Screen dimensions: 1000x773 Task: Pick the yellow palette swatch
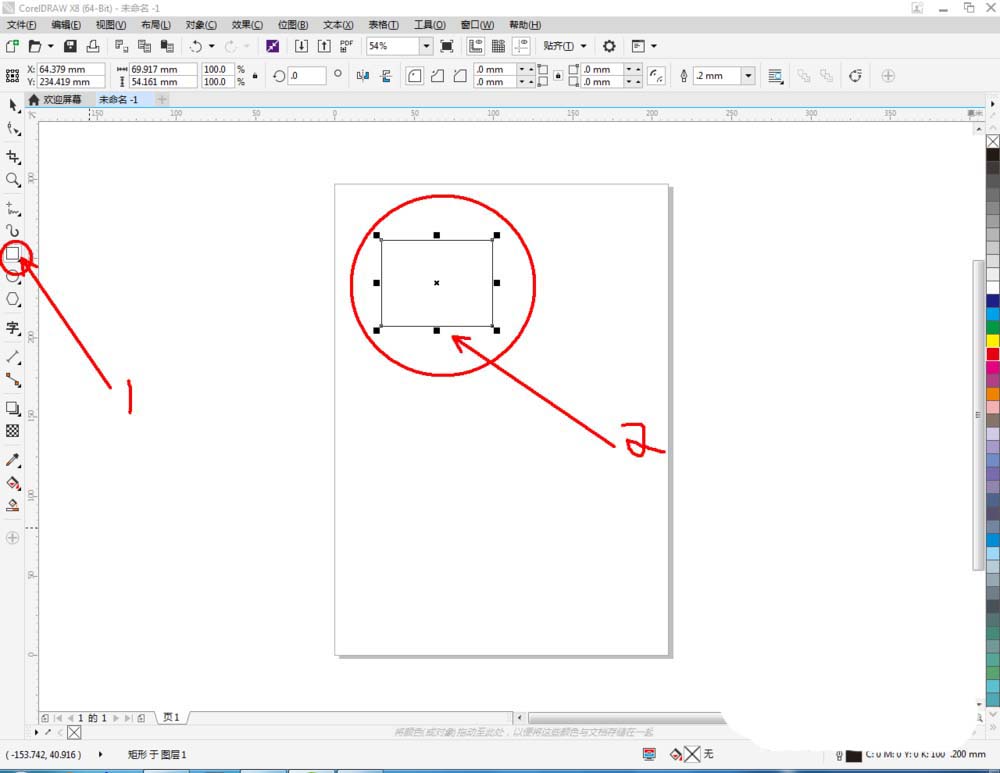992,341
